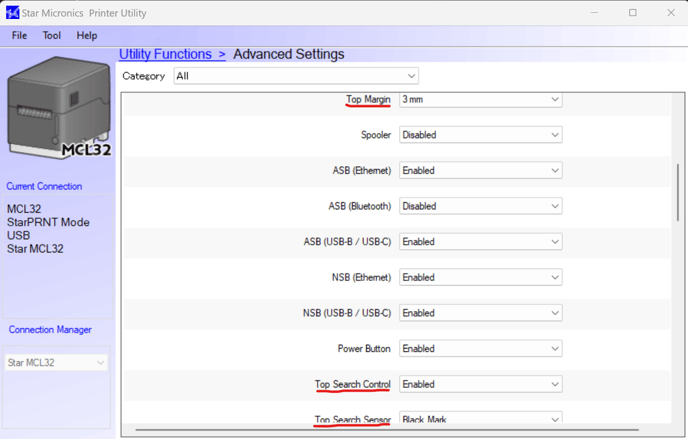Open the File menu
Image resolution: width=688 pixels, height=439 pixels.
(19, 35)
